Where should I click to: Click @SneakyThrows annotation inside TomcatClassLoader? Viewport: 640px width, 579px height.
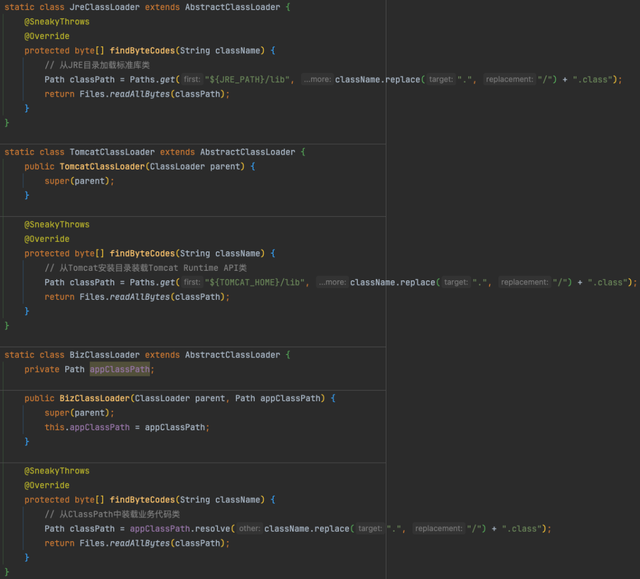point(57,224)
